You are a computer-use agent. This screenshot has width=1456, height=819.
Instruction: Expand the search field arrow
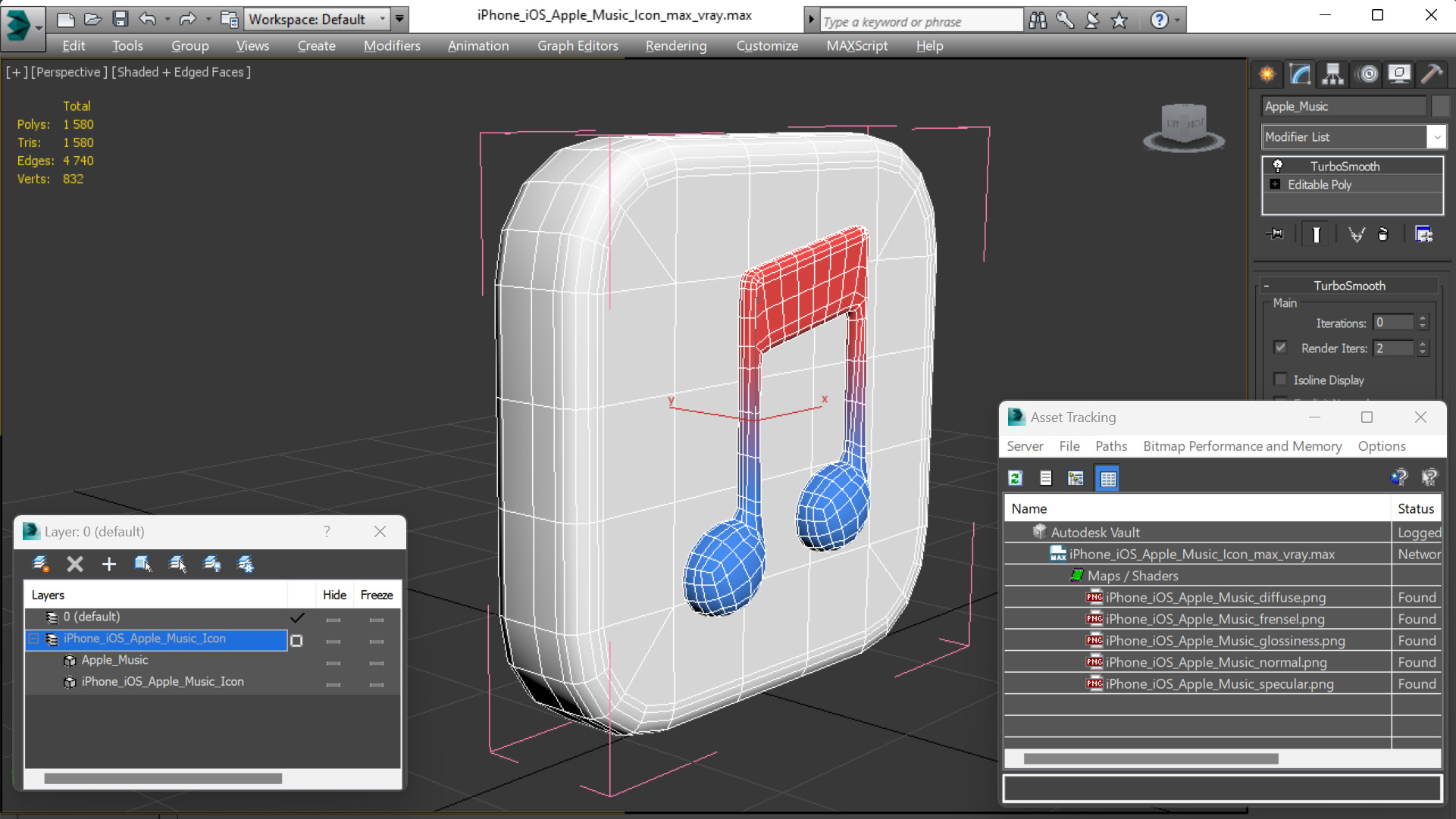[811, 20]
